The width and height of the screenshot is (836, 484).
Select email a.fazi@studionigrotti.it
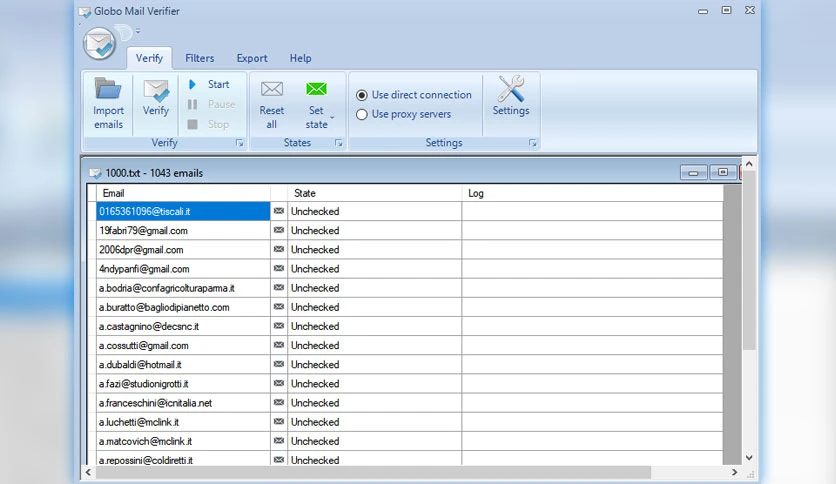coord(183,384)
